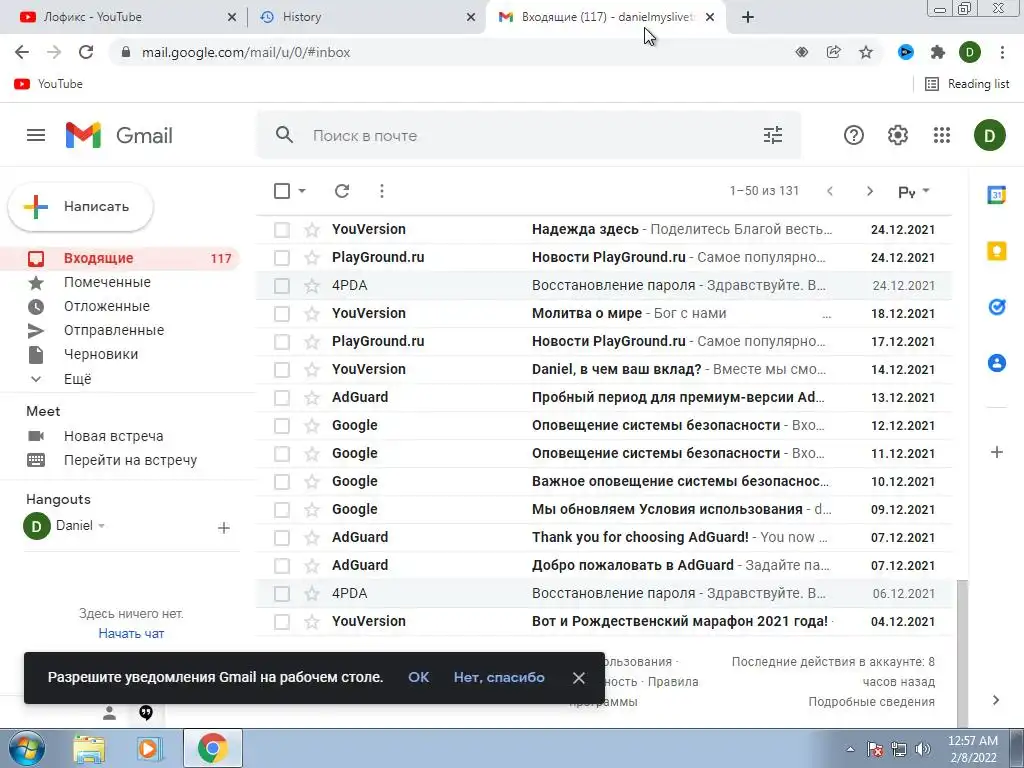The height and width of the screenshot is (768, 1024).
Task: Reload the page in Chrome toolbar
Action: click(x=86, y=52)
